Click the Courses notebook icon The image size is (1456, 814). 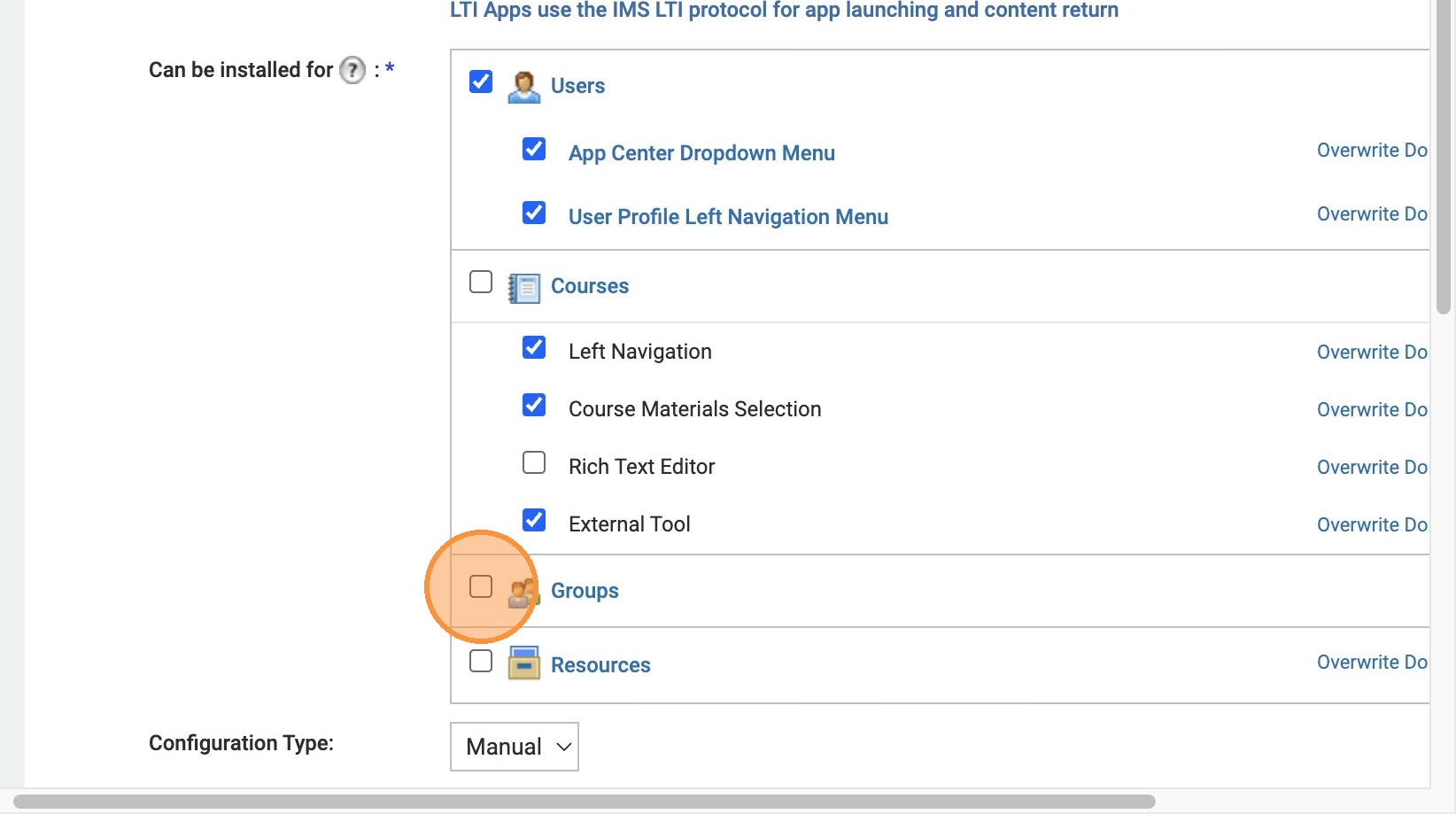pos(523,288)
